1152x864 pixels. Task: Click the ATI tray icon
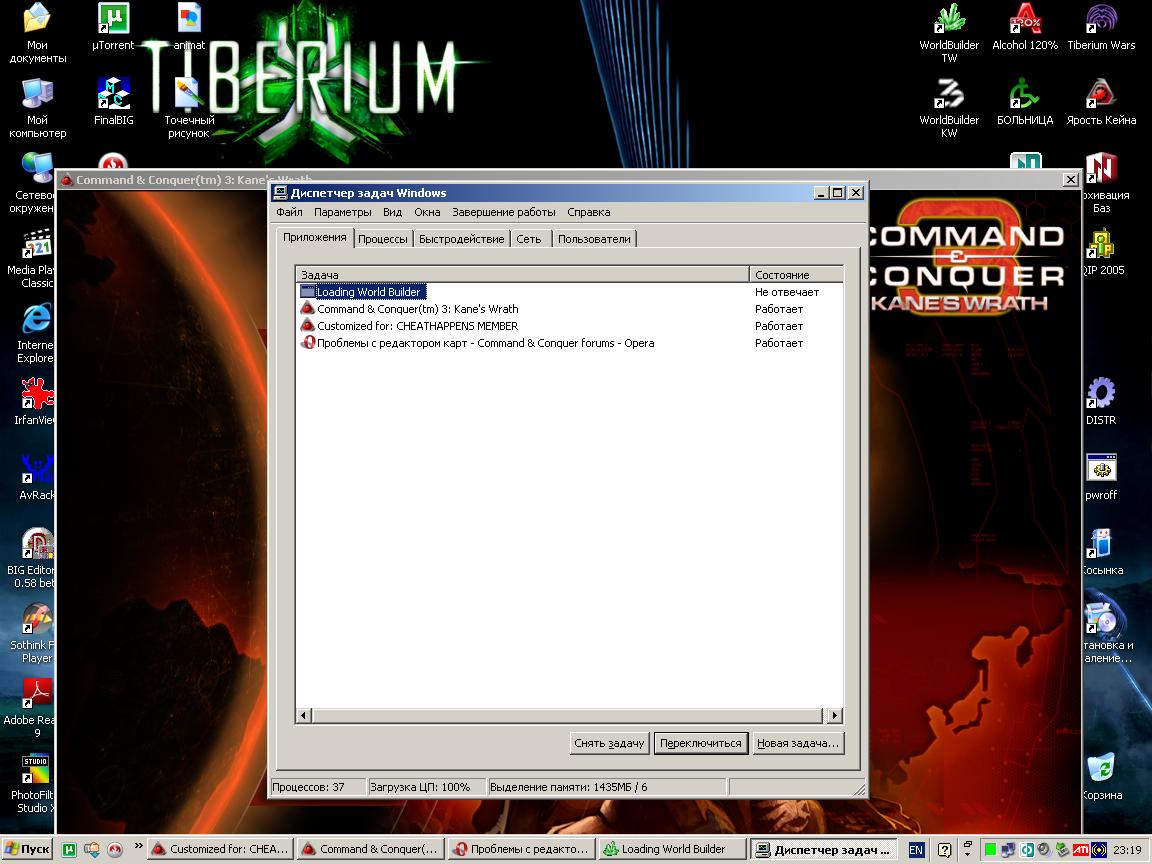point(1081,850)
